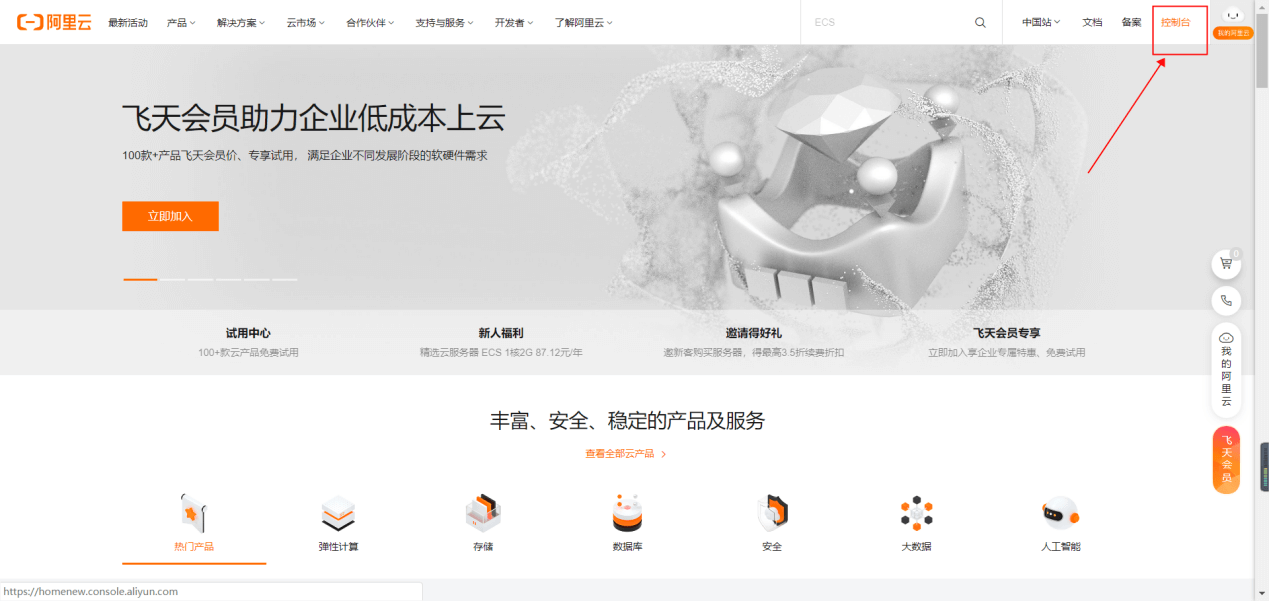Click the 飞天会员 floating badge

coord(1226,460)
